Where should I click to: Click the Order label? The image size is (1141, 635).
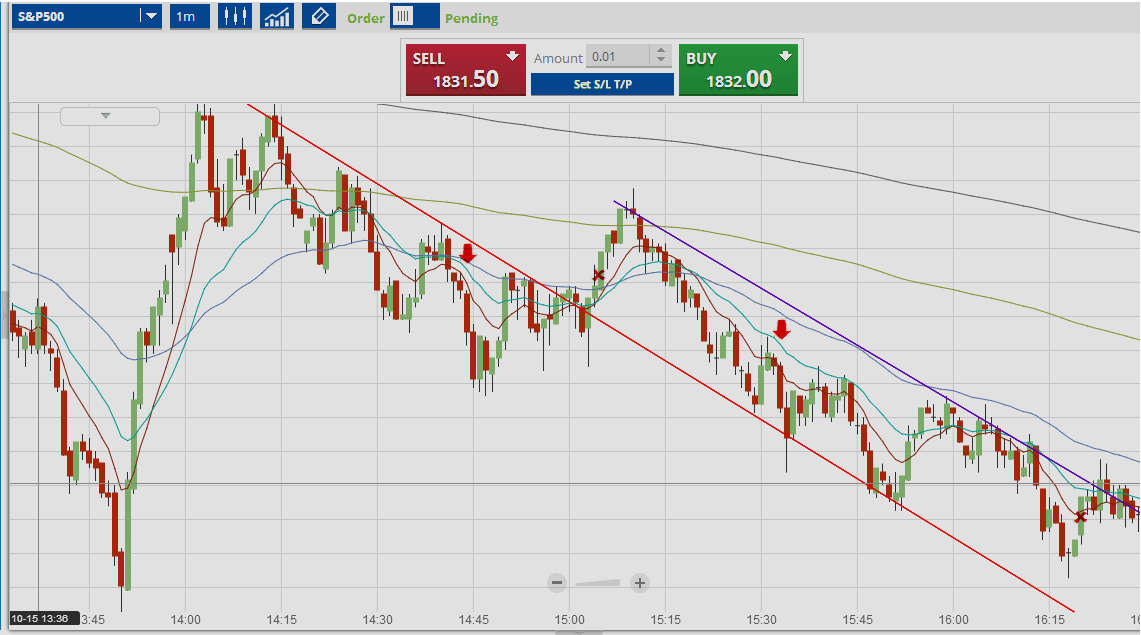pos(365,18)
